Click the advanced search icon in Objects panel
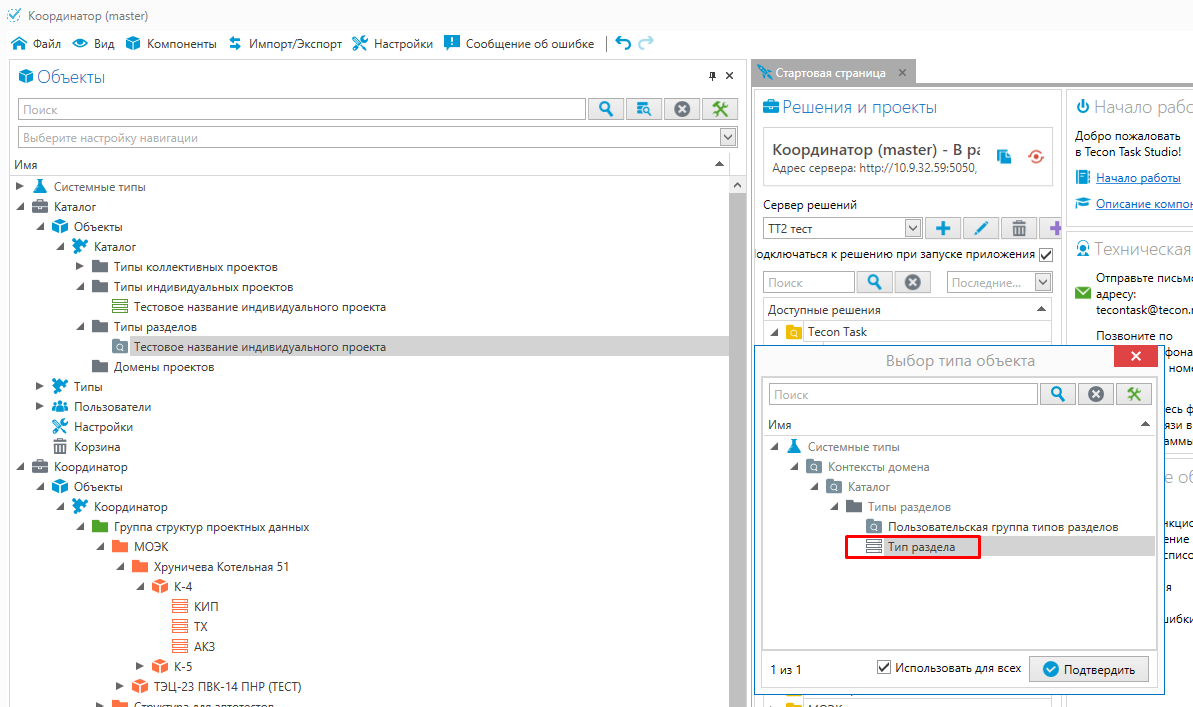This screenshot has height=707, width=1193. pyautogui.click(x=644, y=109)
